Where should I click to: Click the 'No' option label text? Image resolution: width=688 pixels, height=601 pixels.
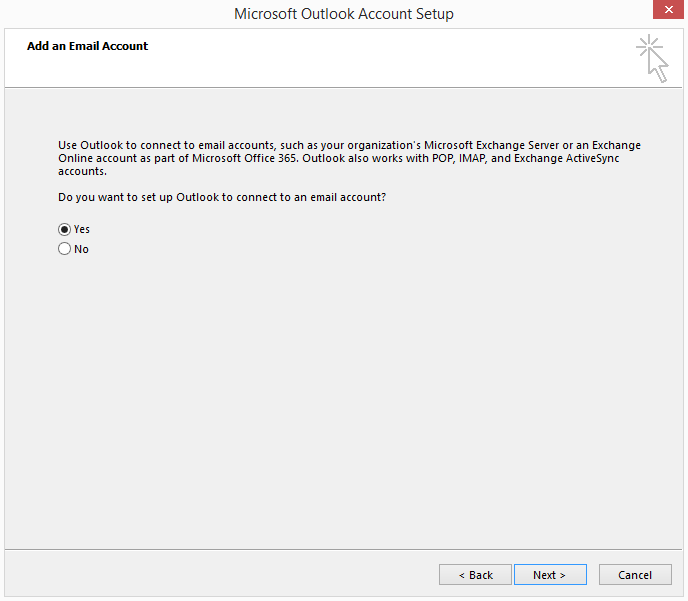click(x=82, y=249)
